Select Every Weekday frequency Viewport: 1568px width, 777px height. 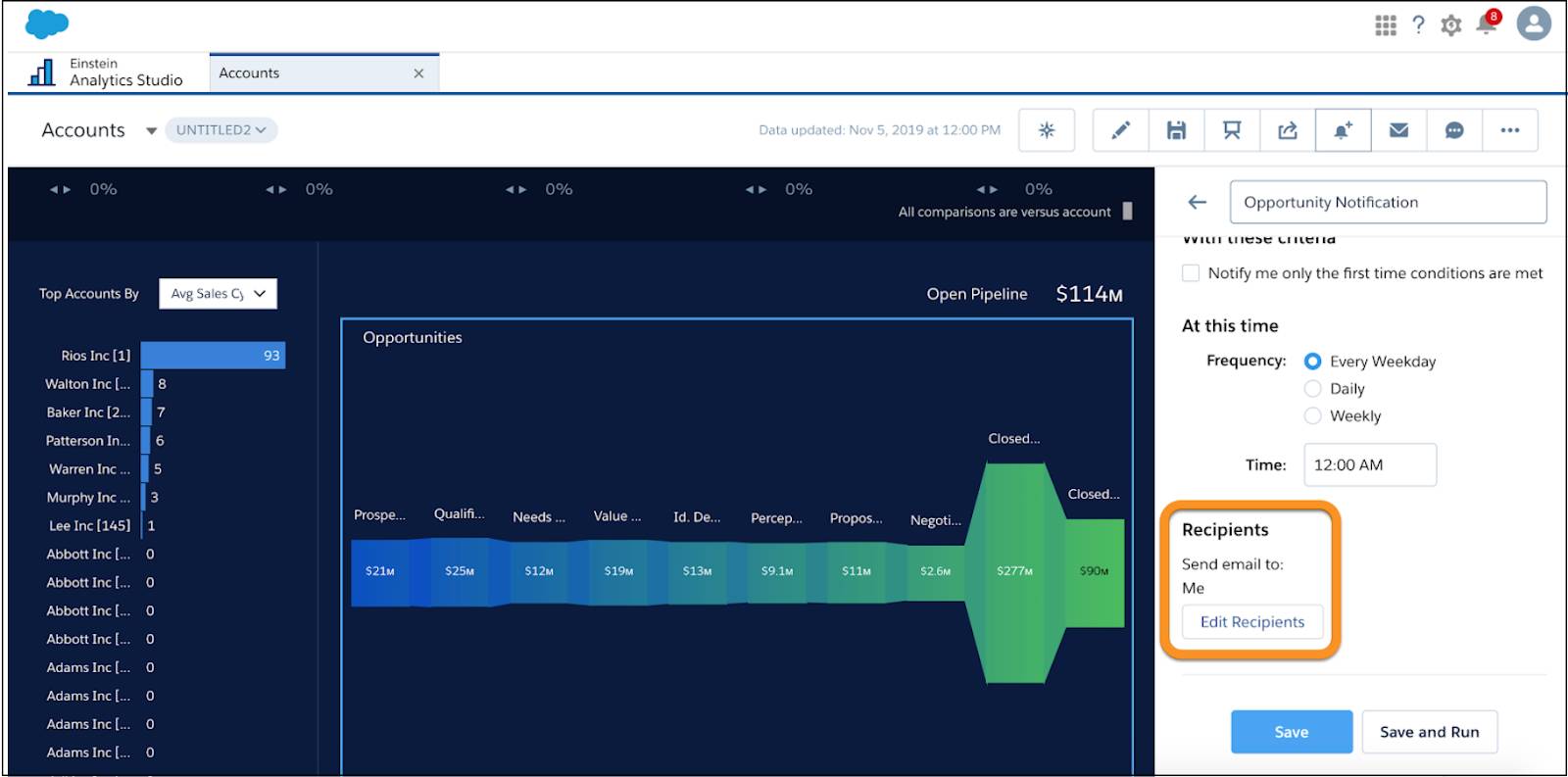click(1313, 362)
